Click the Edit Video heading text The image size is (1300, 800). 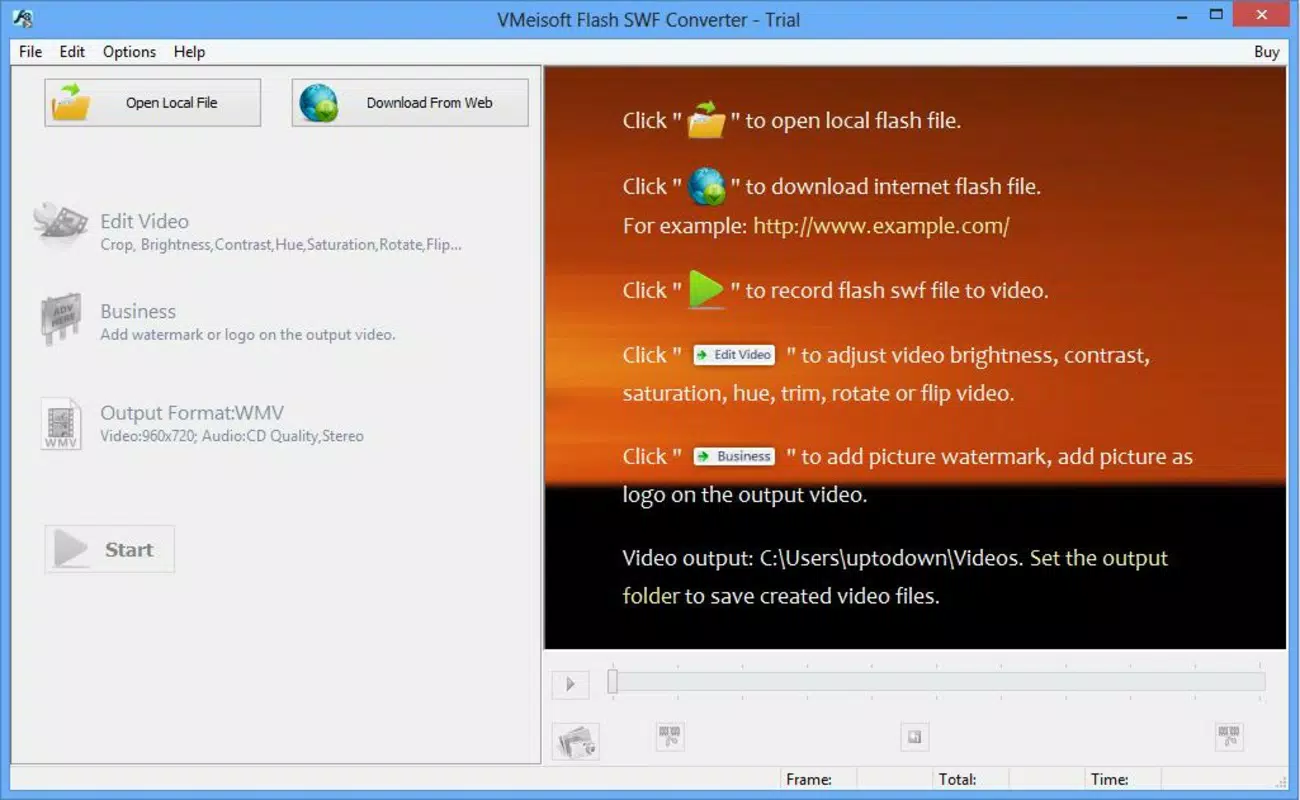144,222
